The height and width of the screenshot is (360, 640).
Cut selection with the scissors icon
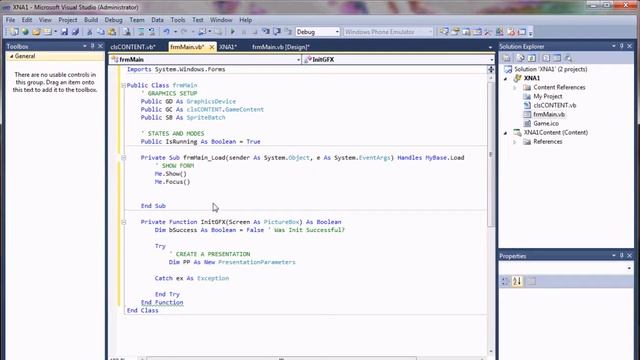coord(89,32)
